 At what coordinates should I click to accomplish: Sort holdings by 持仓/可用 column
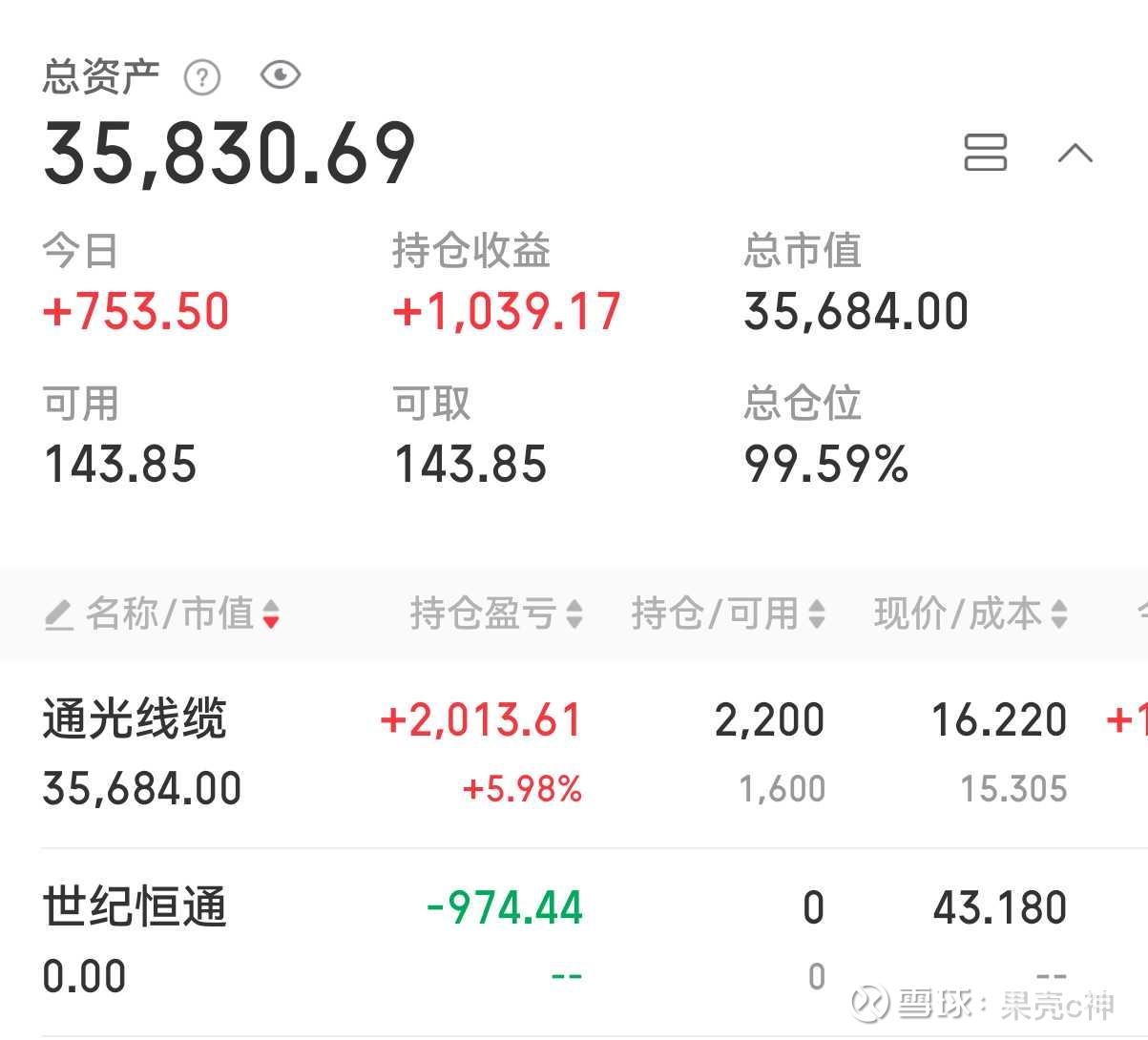[727, 614]
